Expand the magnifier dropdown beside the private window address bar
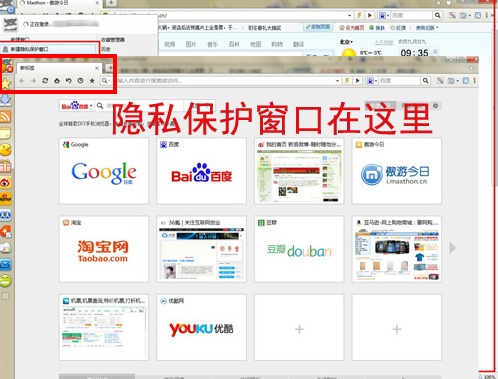The width and height of the screenshot is (498, 379). pos(105,81)
